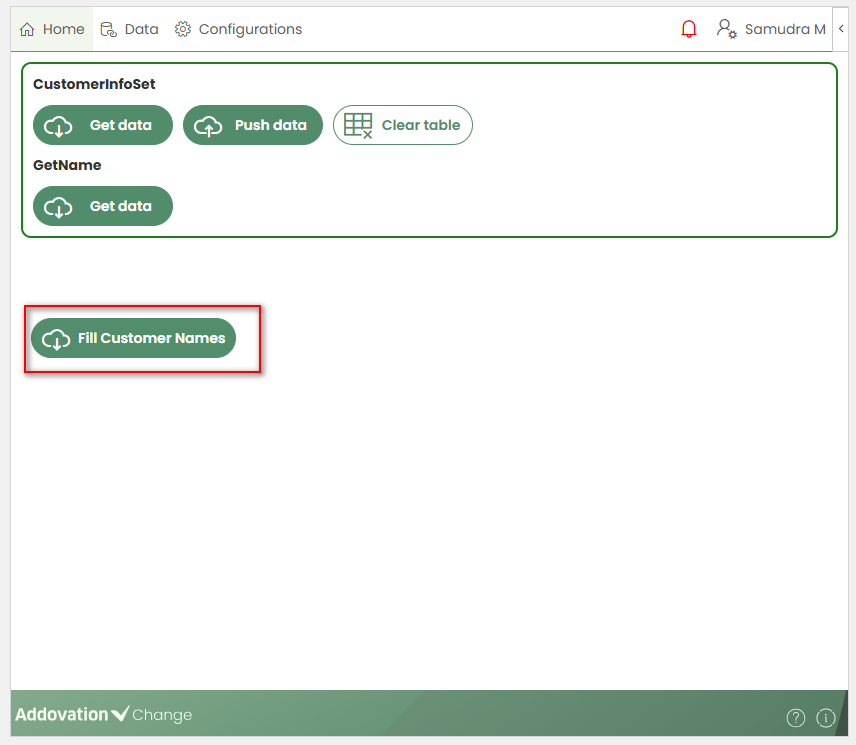The image size is (856, 745).
Task: Click the Addovation Change logo
Action: tap(103, 714)
